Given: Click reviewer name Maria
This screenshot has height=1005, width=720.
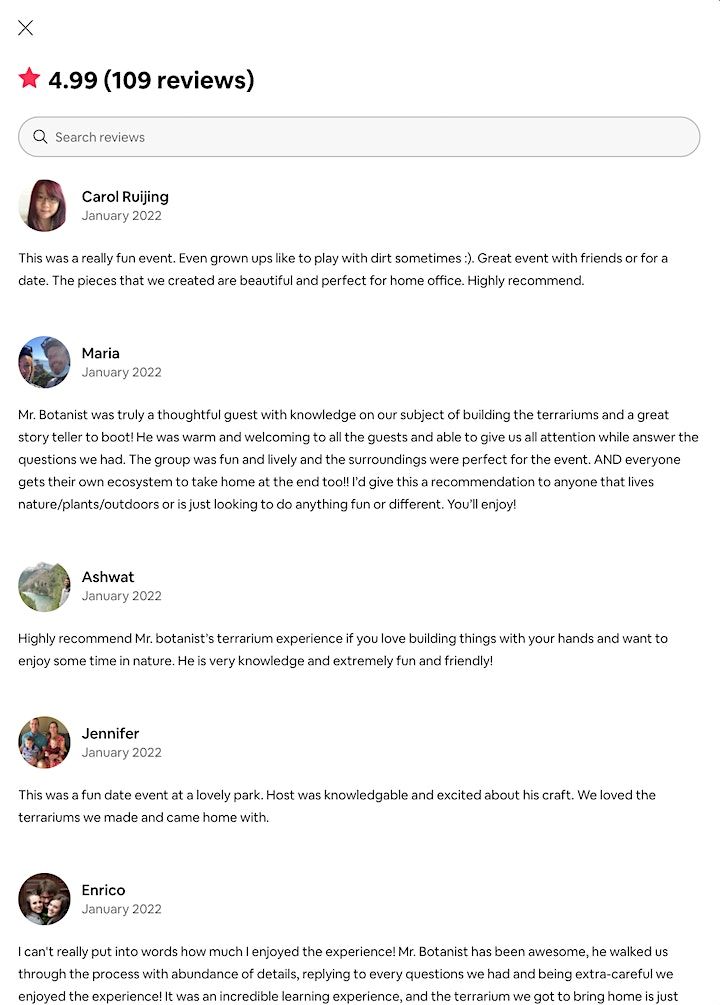Looking at the screenshot, I should tap(101, 353).
